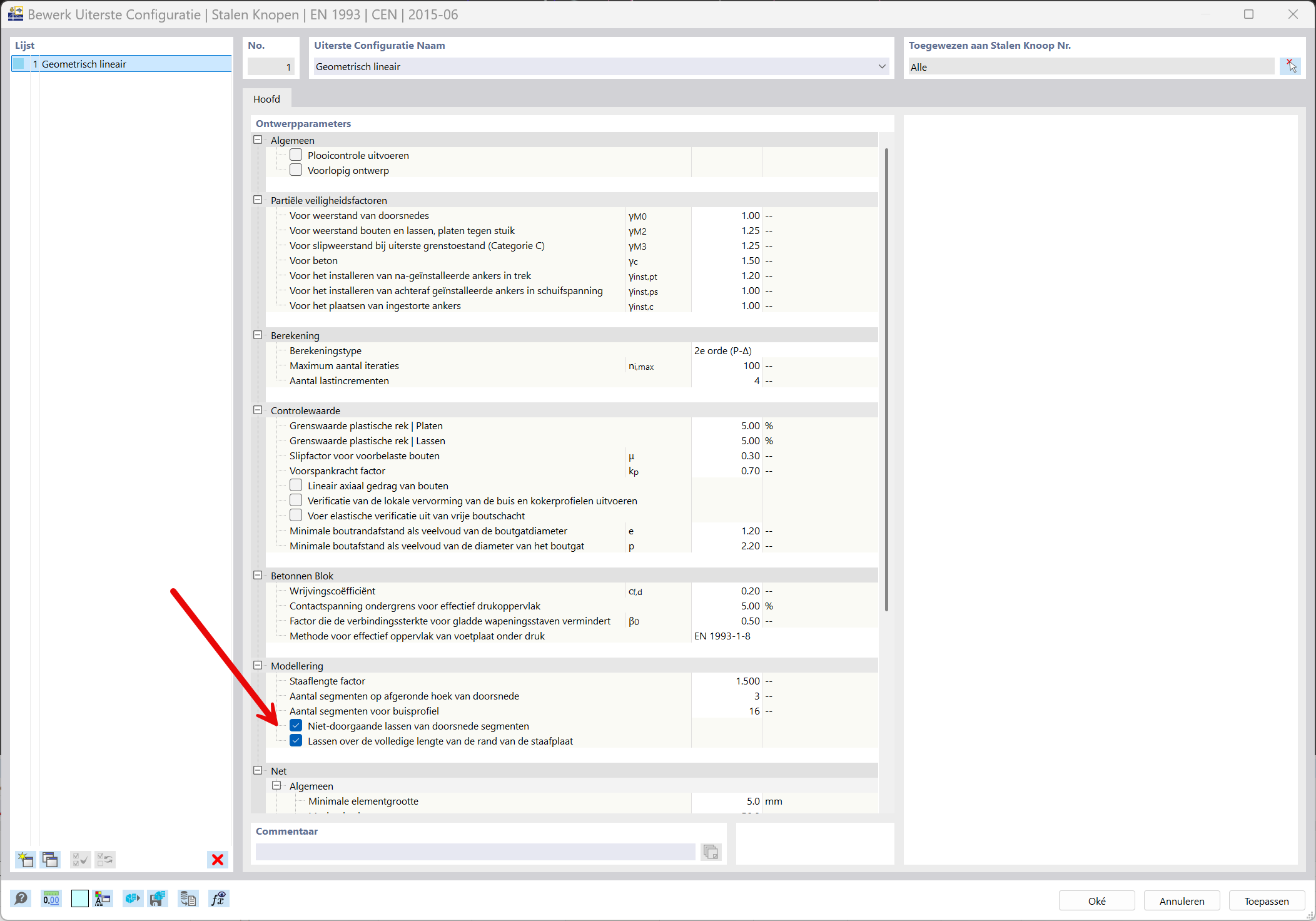Collapse the Modellering section

pos(258,665)
